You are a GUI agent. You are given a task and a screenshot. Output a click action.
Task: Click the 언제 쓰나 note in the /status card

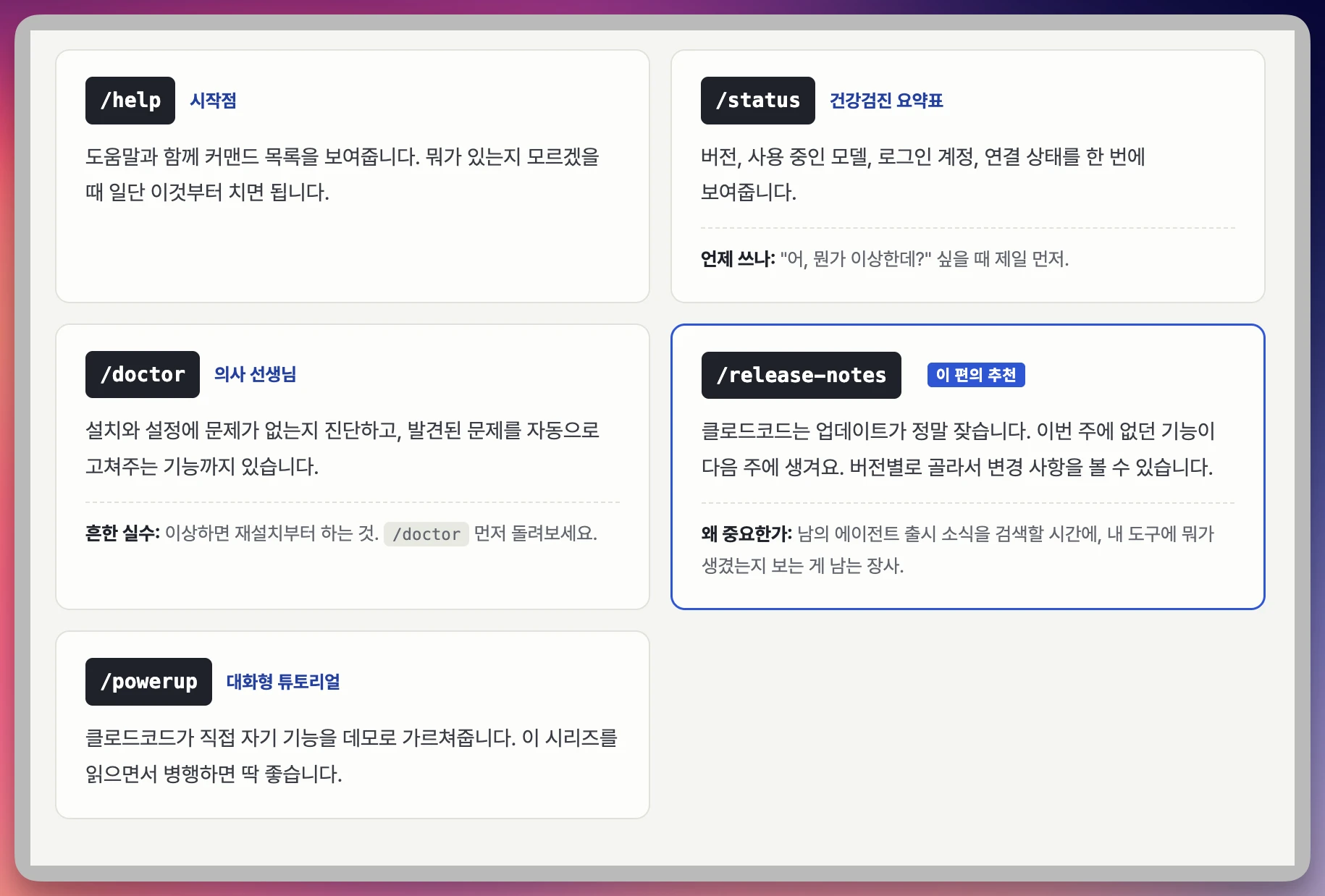coord(885,259)
